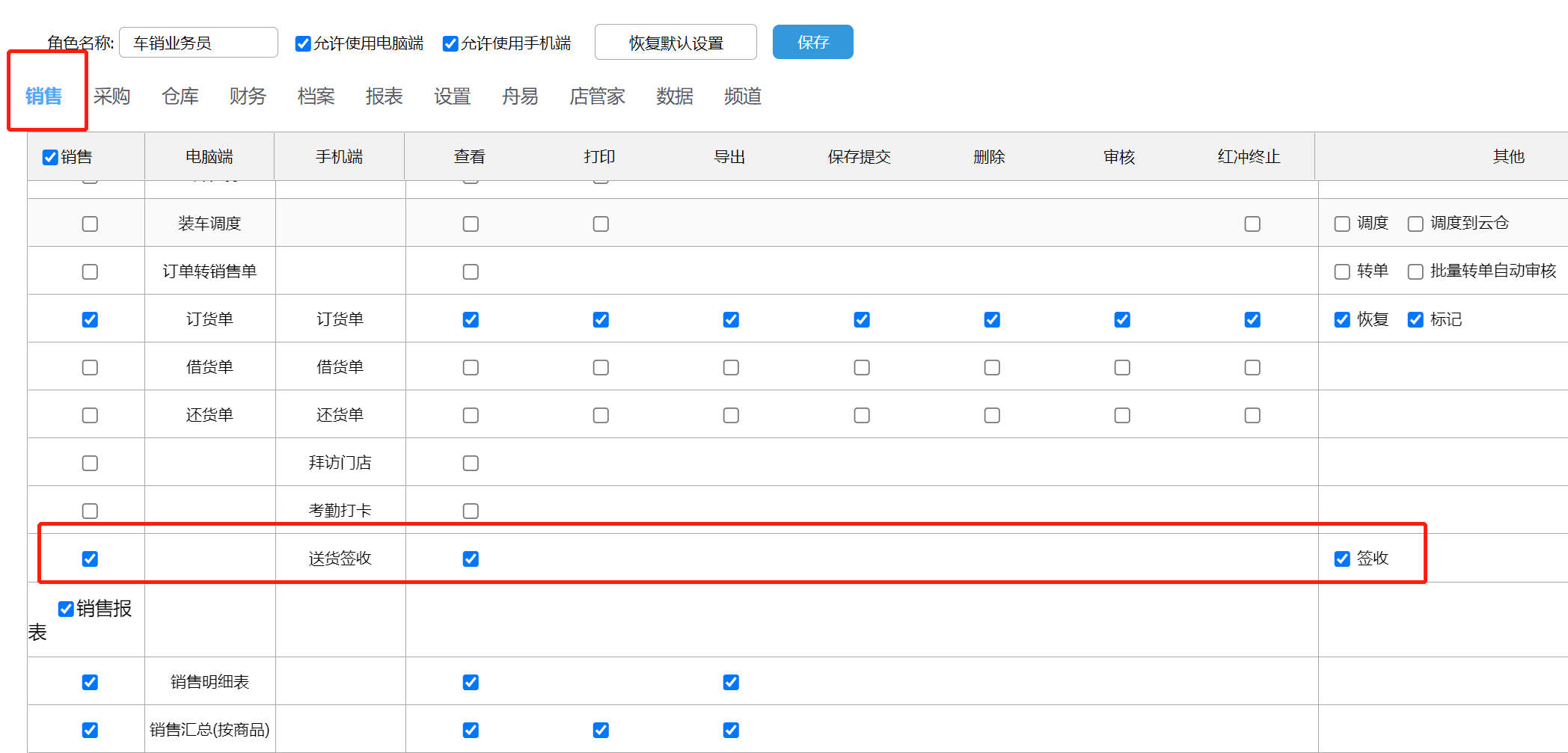Toggle 允许使用电脑端 checkbox
Screen dimensions: 1568x753
pyautogui.click(x=303, y=44)
